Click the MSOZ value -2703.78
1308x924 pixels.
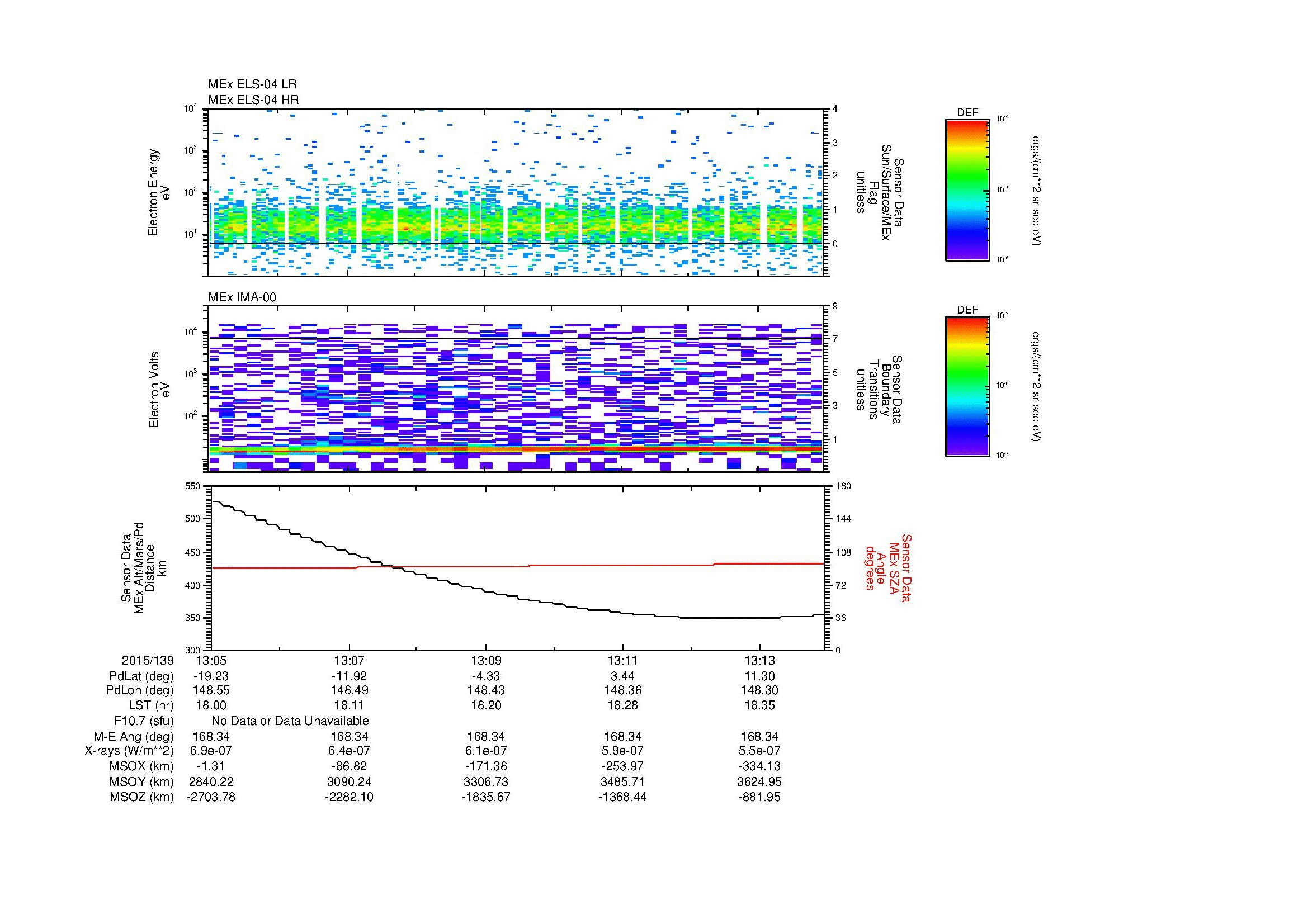tap(211, 797)
